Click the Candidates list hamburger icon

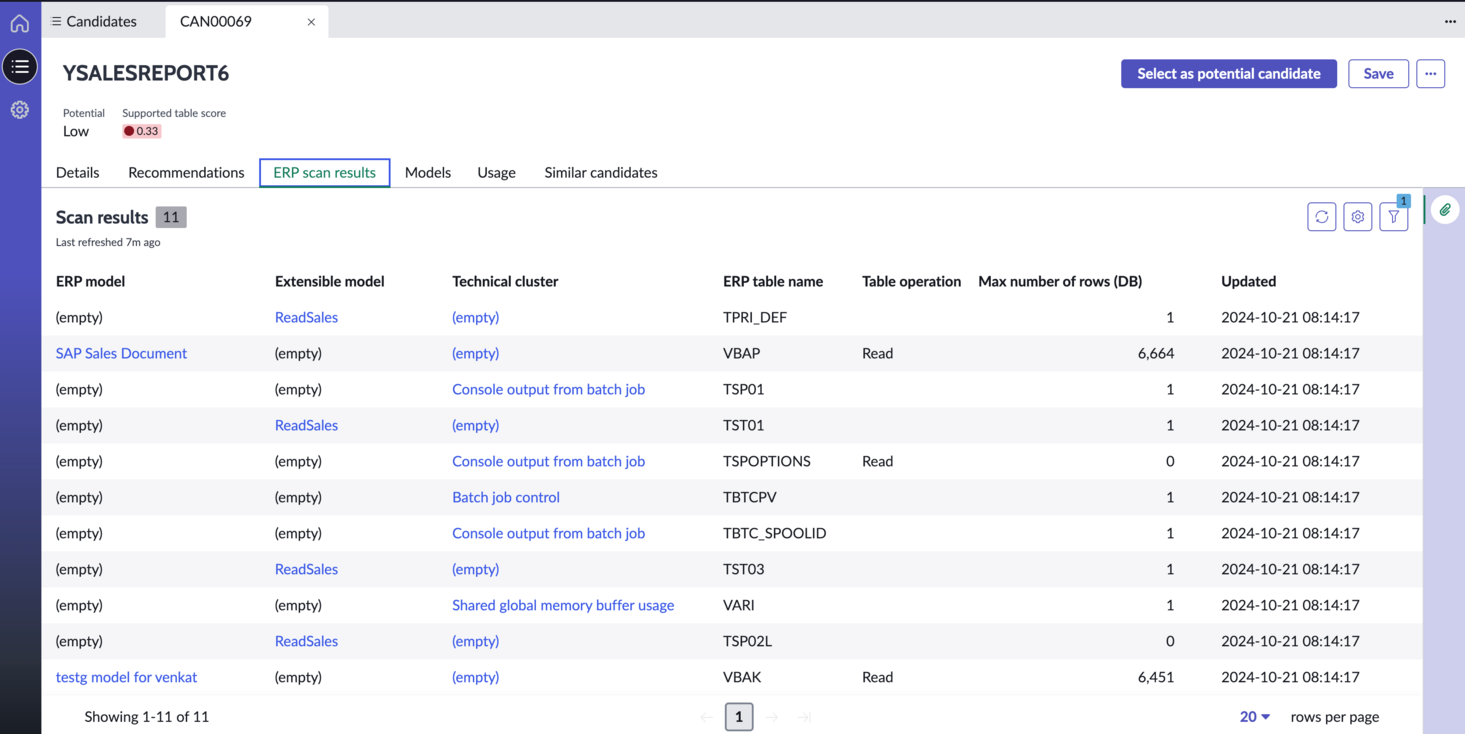pyautogui.click(x=57, y=21)
